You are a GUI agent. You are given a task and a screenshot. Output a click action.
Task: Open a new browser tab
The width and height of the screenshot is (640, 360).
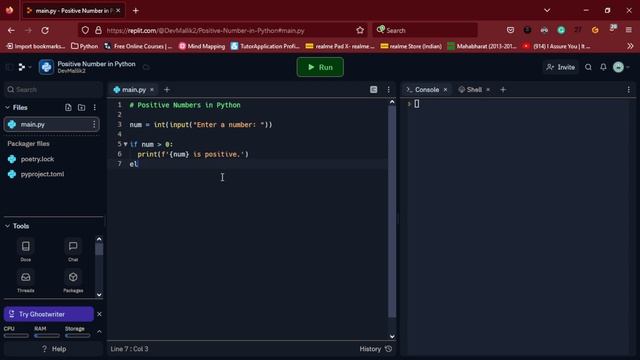pos(136,11)
